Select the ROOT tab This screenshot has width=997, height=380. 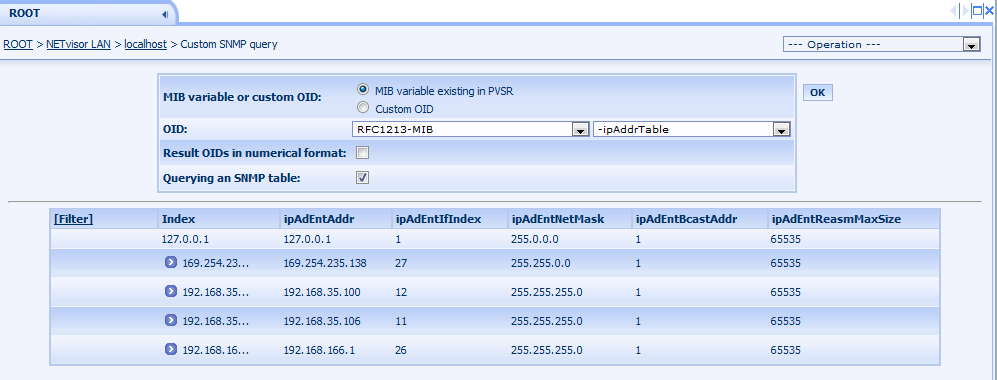(x=25, y=13)
